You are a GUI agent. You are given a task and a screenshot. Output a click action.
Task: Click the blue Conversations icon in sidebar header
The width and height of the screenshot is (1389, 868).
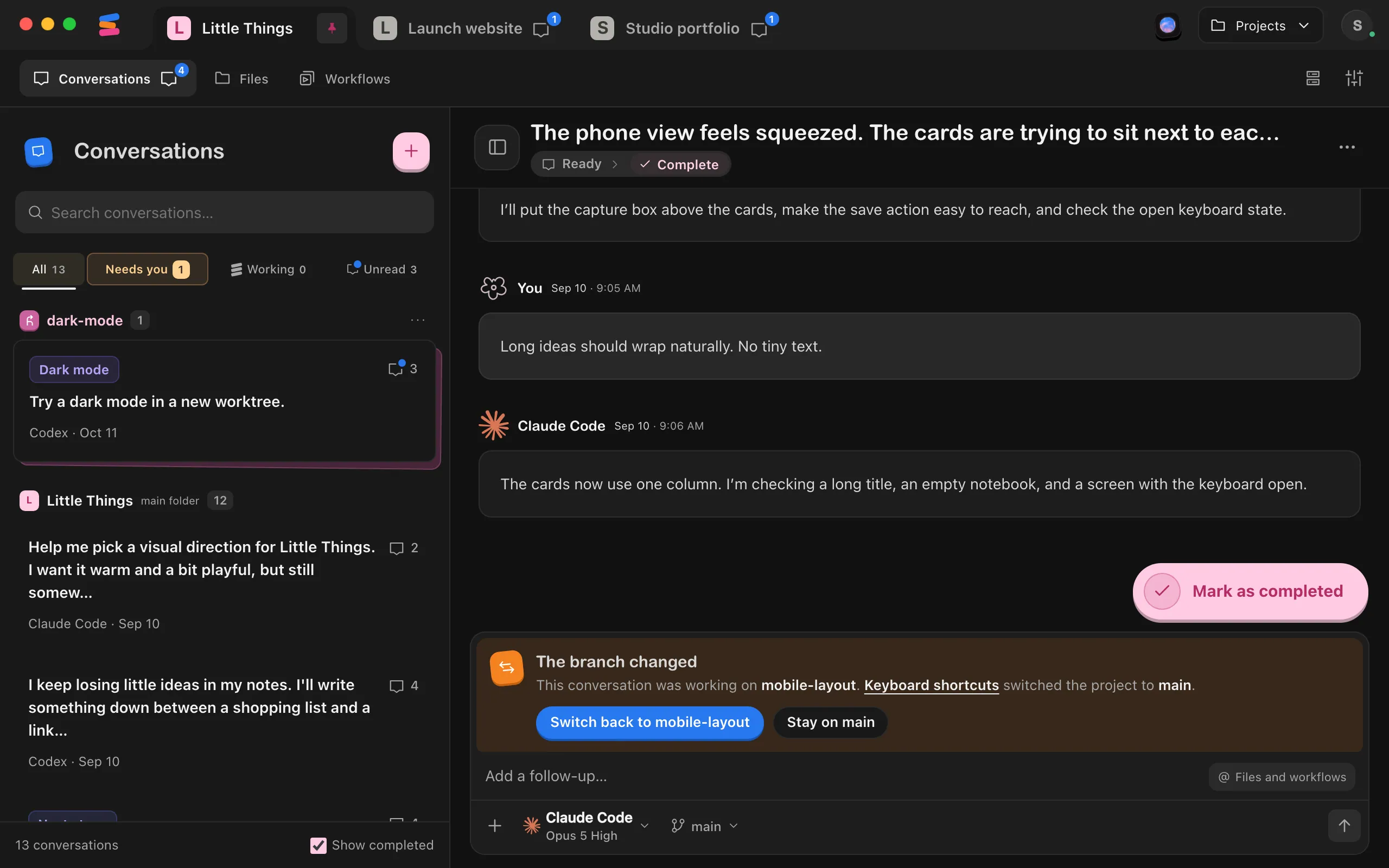click(x=39, y=151)
